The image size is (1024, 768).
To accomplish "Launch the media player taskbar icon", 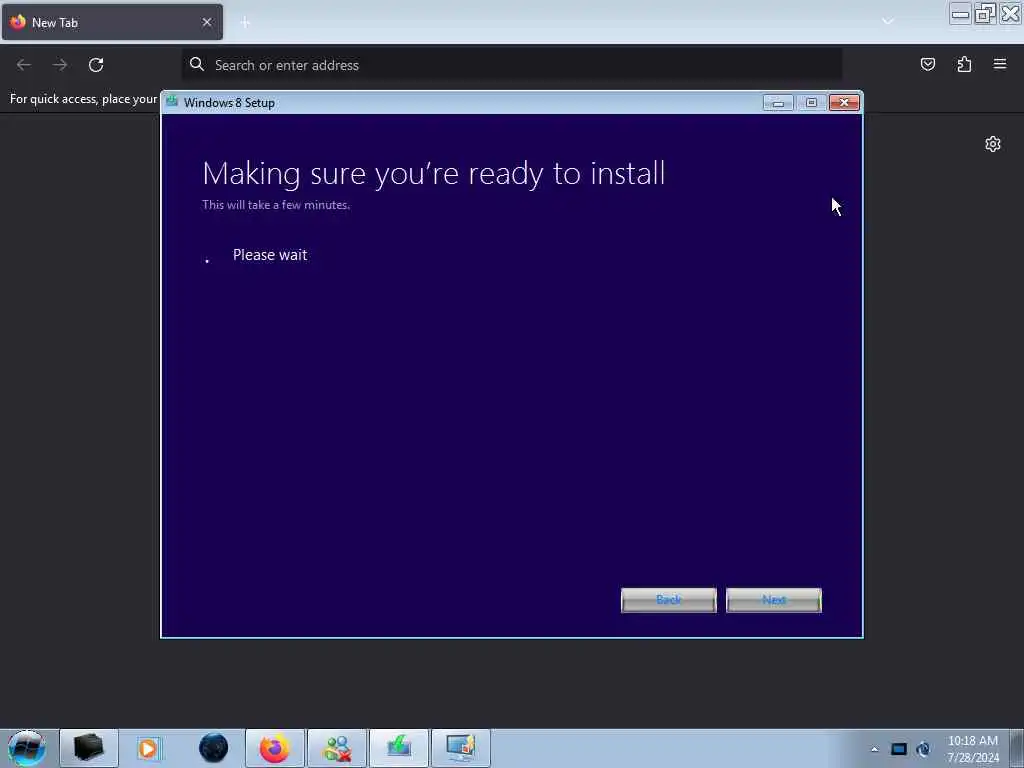I will click(148, 748).
